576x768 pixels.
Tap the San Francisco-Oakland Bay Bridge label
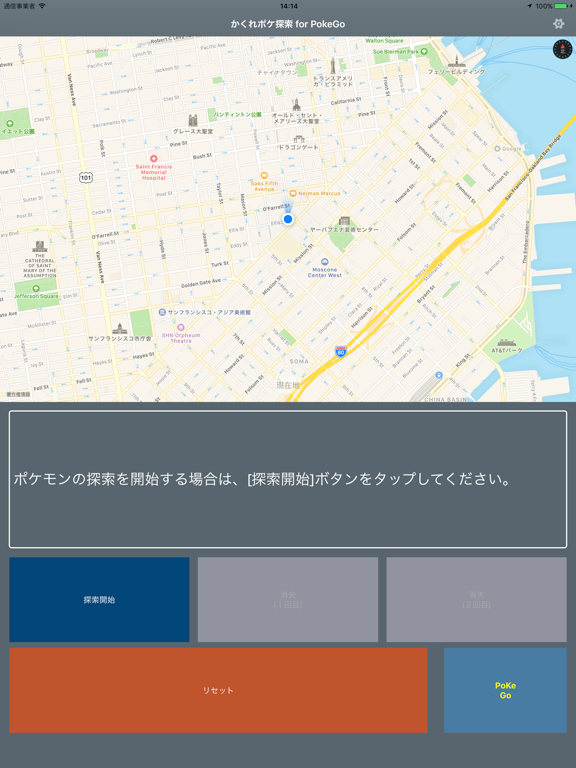[x=533, y=166]
